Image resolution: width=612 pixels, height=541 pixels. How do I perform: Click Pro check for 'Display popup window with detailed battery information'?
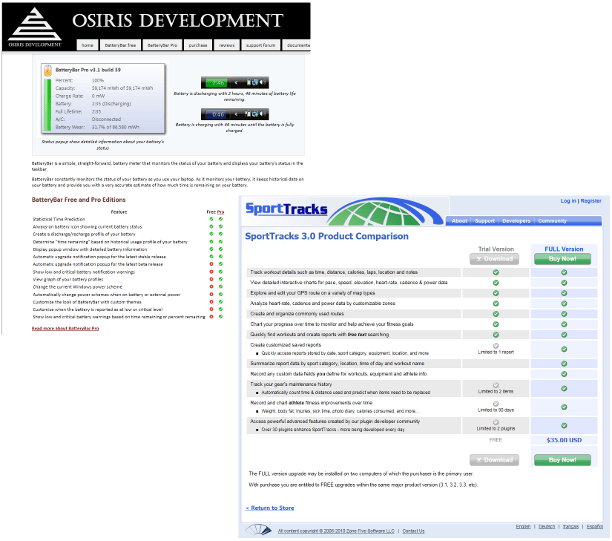point(221,249)
